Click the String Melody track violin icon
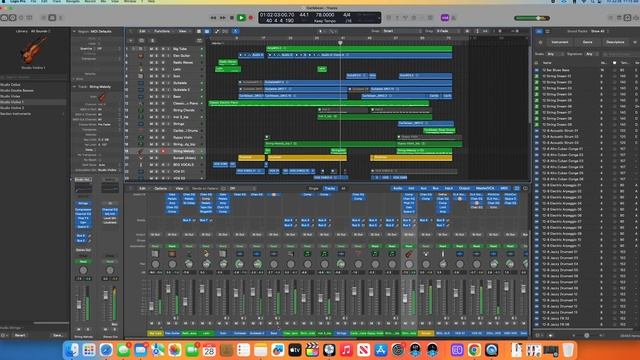The width and height of the screenshot is (640, 360). 141,151
